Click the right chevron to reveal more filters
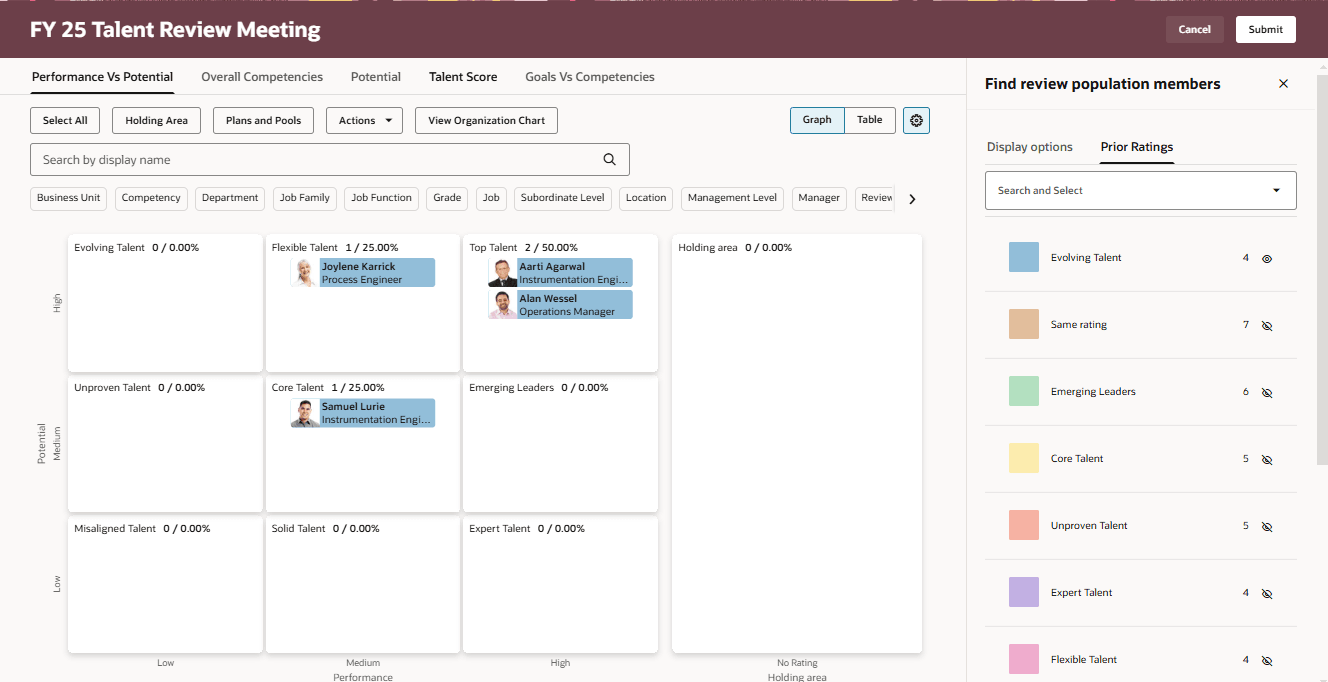1328x682 pixels. pos(911,198)
